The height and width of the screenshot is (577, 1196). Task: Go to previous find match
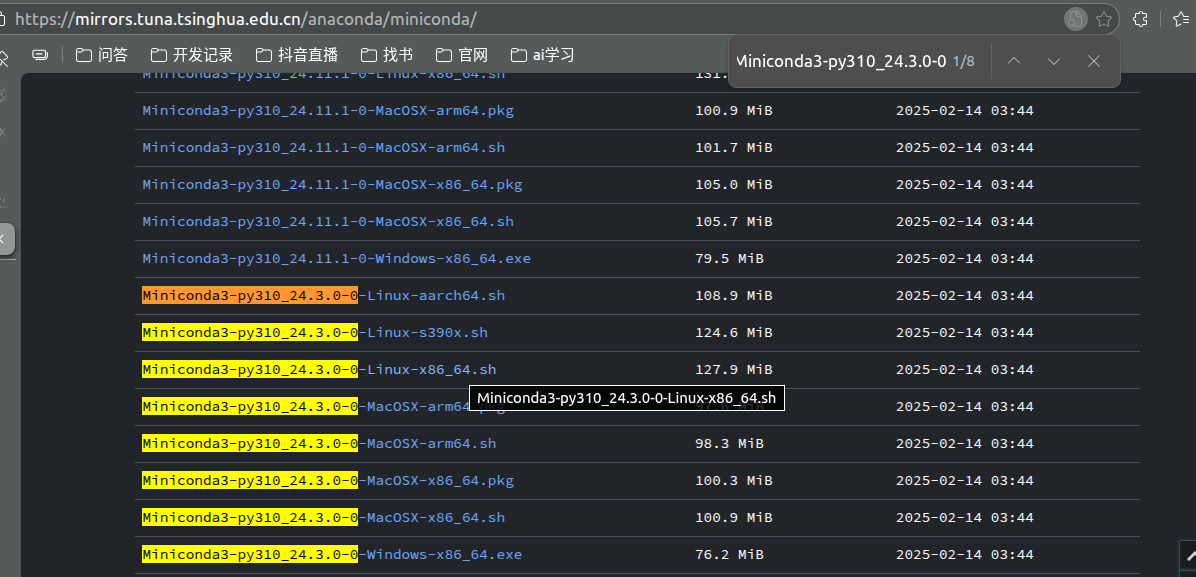pyautogui.click(x=1014, y=61)
